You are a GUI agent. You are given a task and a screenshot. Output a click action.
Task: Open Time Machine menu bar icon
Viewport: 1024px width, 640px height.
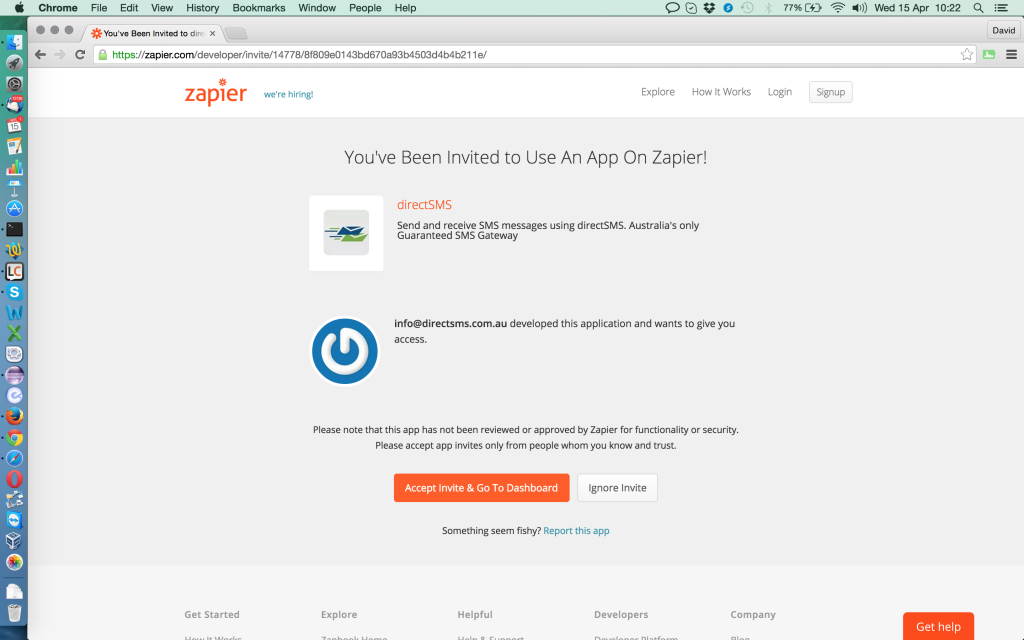tap(747, 8)
